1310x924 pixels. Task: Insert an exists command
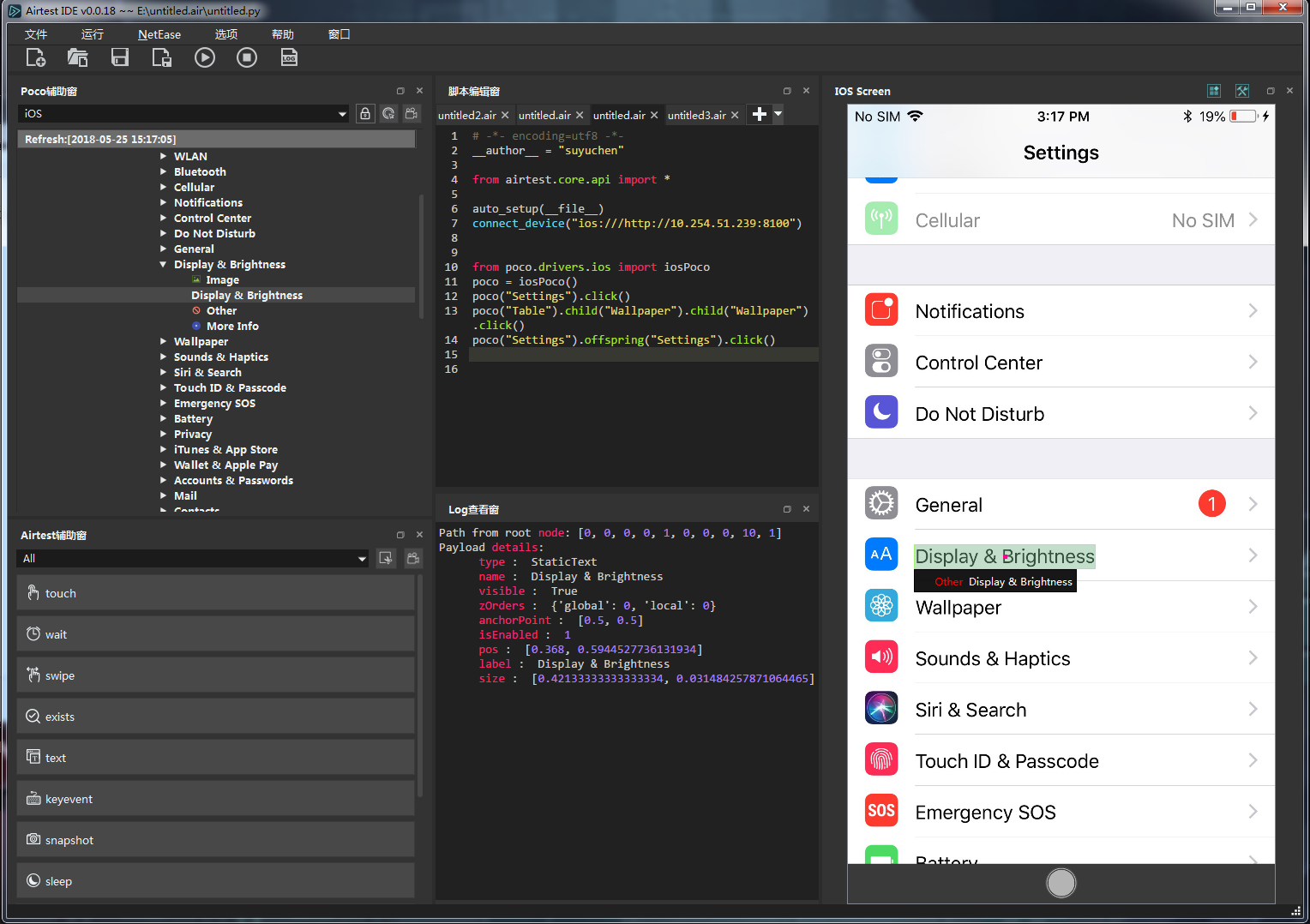[215, 717]
